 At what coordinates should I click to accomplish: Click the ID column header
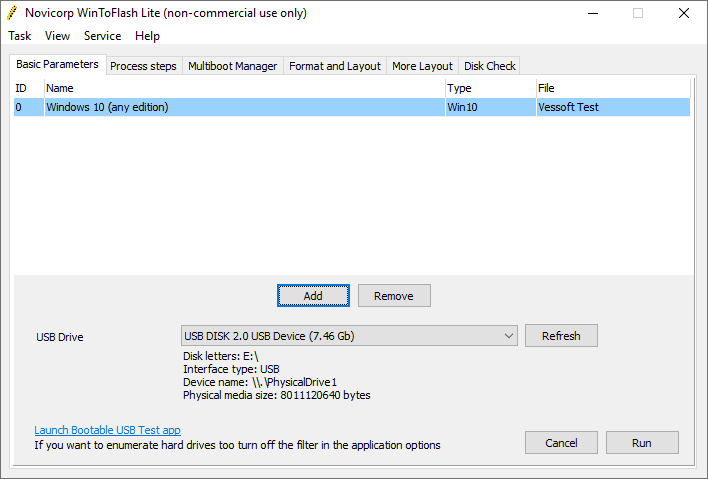[x=29, y=88]
